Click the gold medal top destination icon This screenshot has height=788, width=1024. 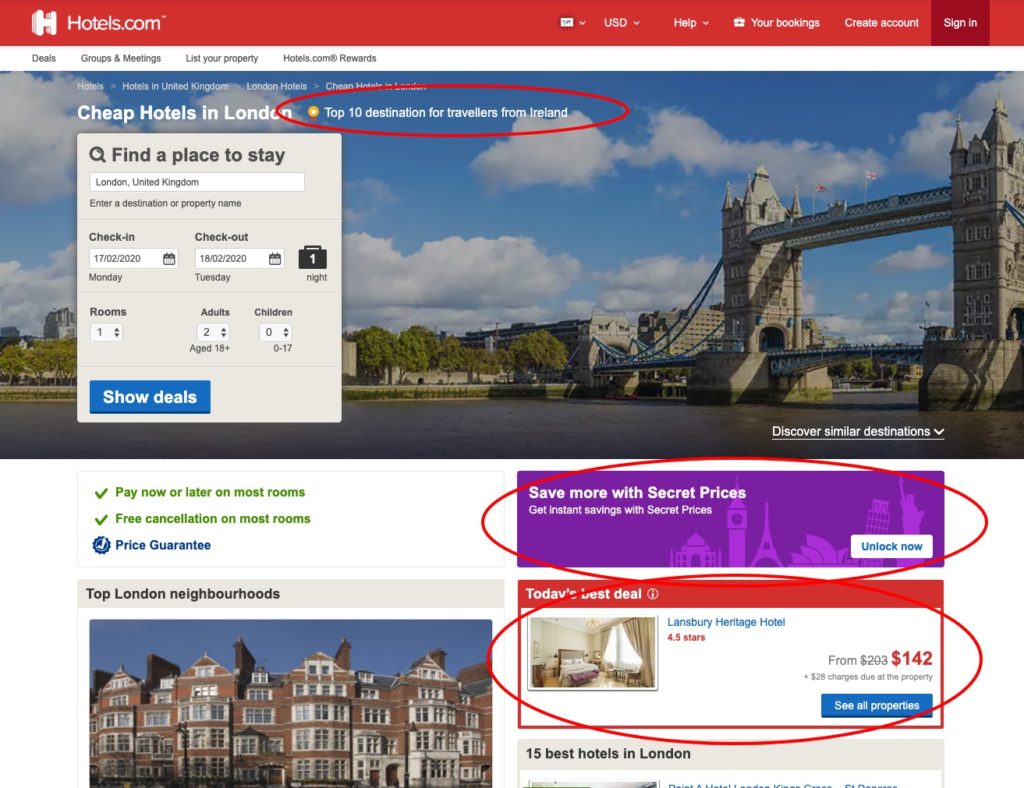pos(313,112)
